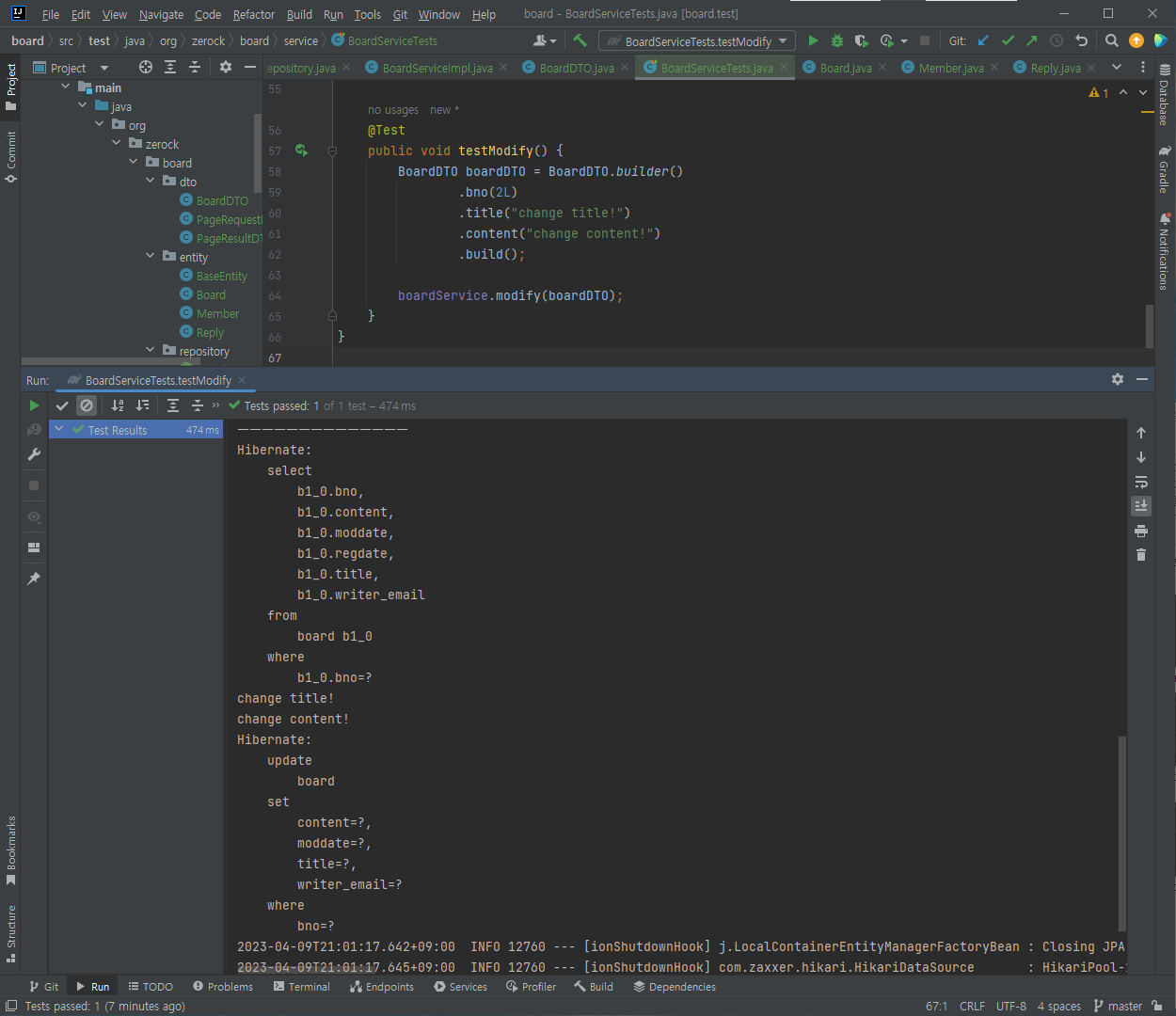Click Git update project arrow icon
The height and width of the screenshot is (1016, 1176).
983,40
